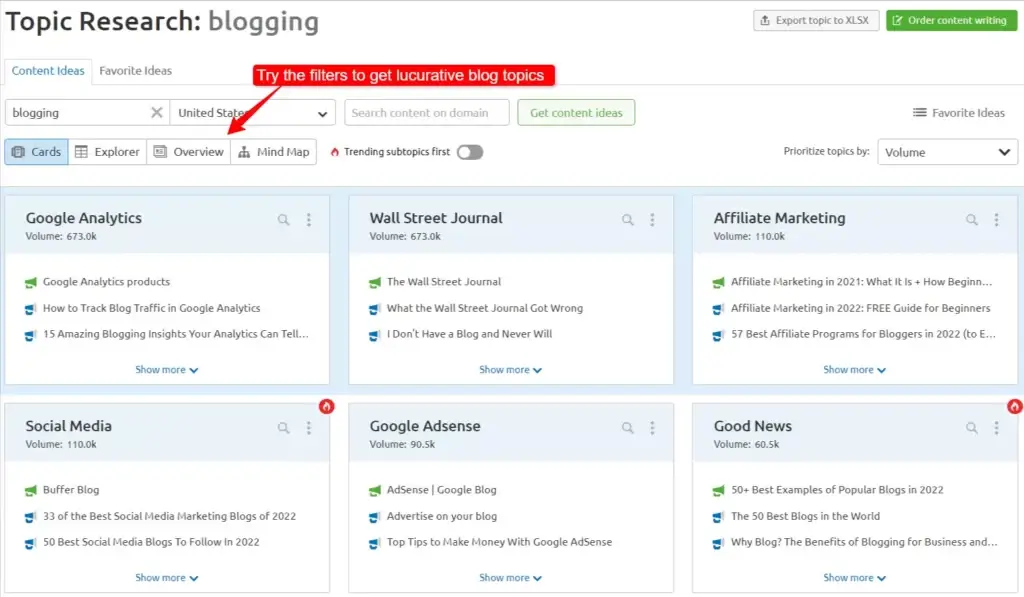Open the three-dot menu on Google Adsense card
The height and width of the screenshot is (597, 1024).
(x=652, y=428)
